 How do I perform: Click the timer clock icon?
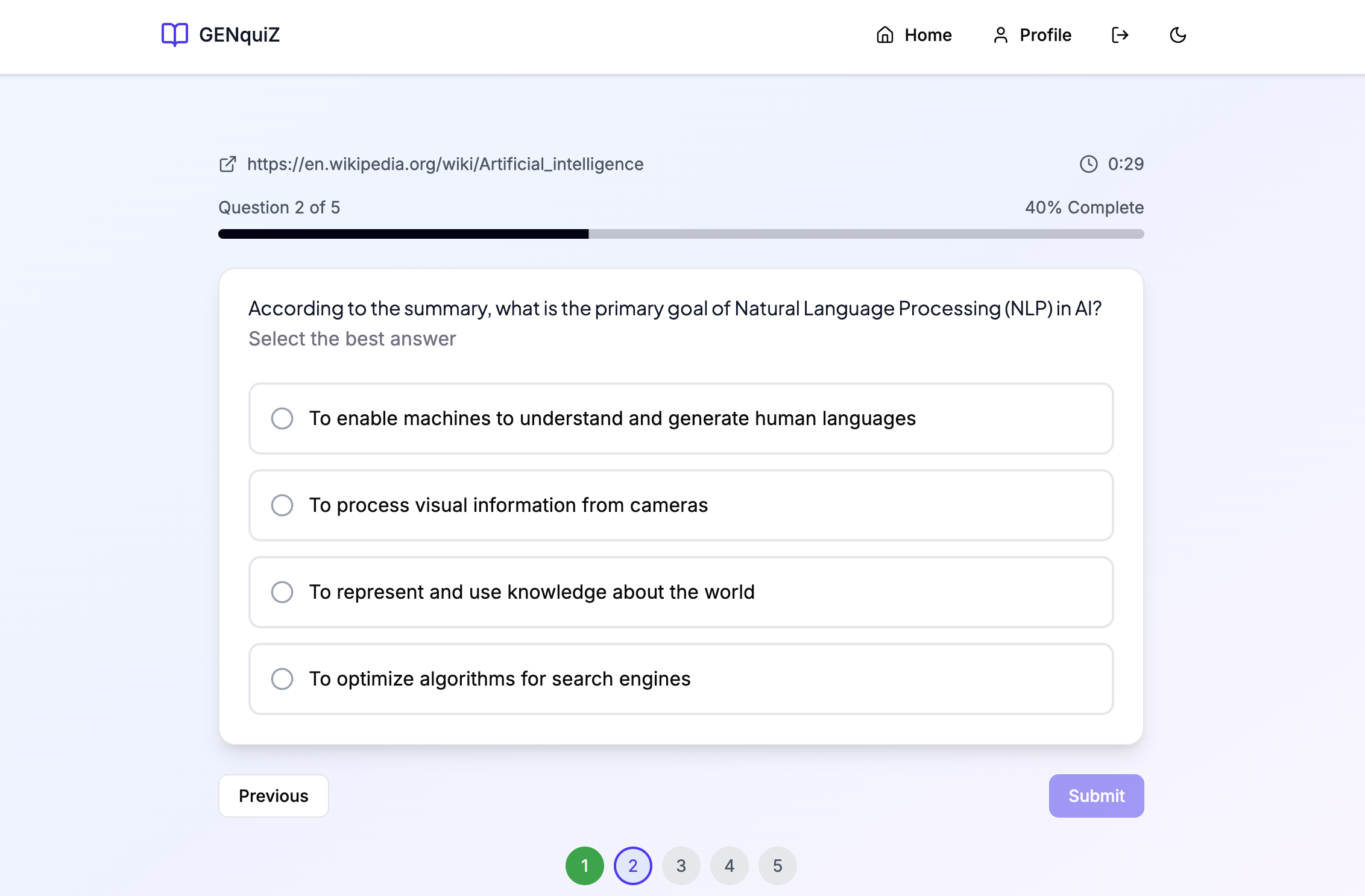coord(1088,164)
